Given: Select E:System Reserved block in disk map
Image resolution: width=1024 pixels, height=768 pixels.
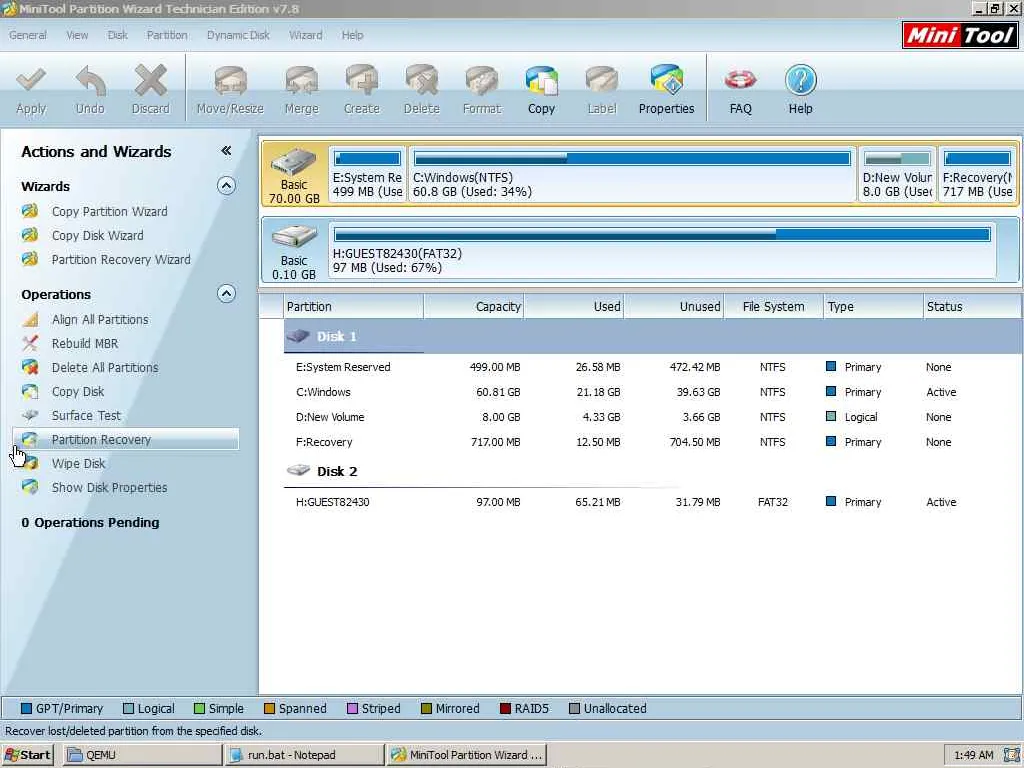Looking at the screenshot, I should (367, 174).
